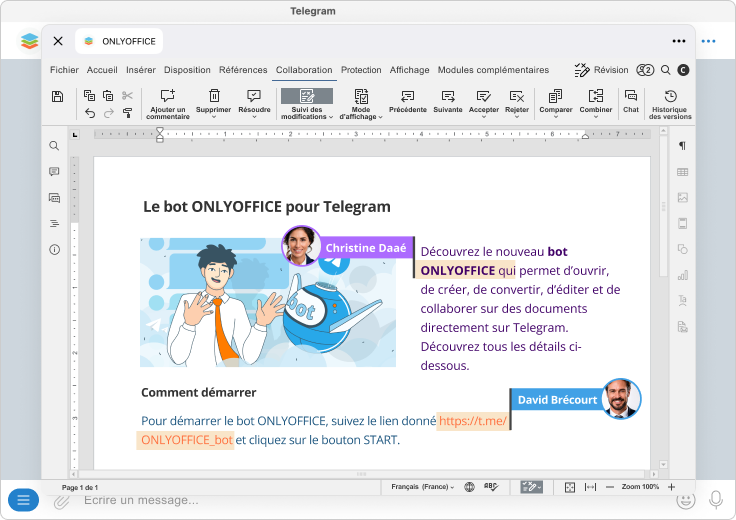Open paragraph settings in right sidebar
Screen dimensions: 736x520
[x=682, y=146]
